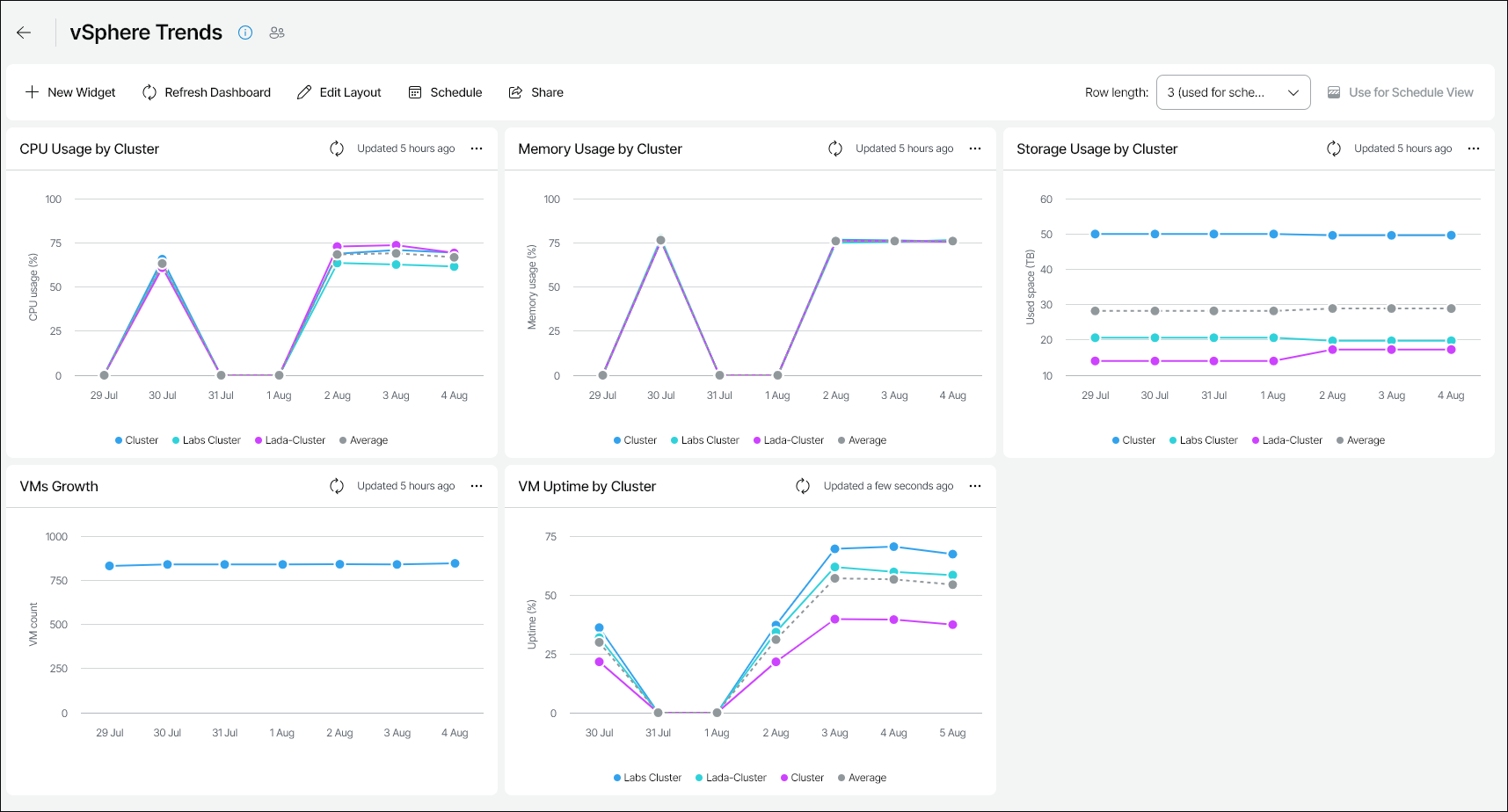The width and height of the screenshot is (1508, 812).
Task: Open the Row length dropdown
Action: 1233,92
